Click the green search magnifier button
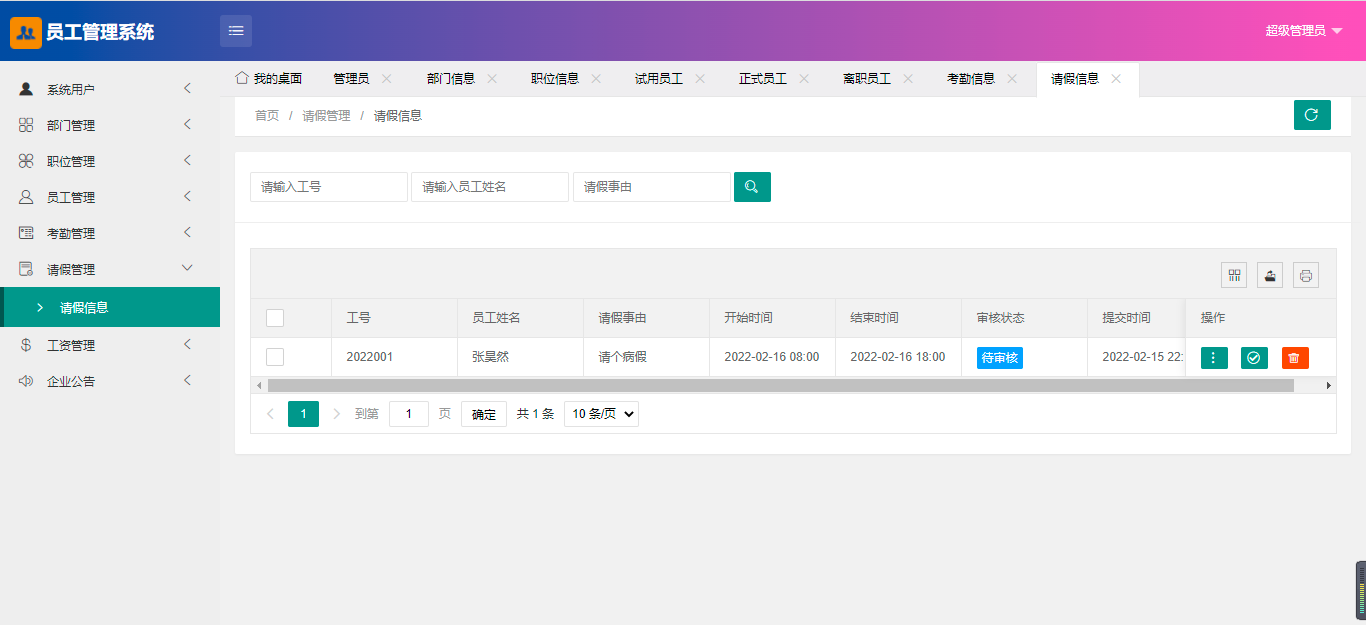This screenshot has height=625, width=1366. point(752,187)
